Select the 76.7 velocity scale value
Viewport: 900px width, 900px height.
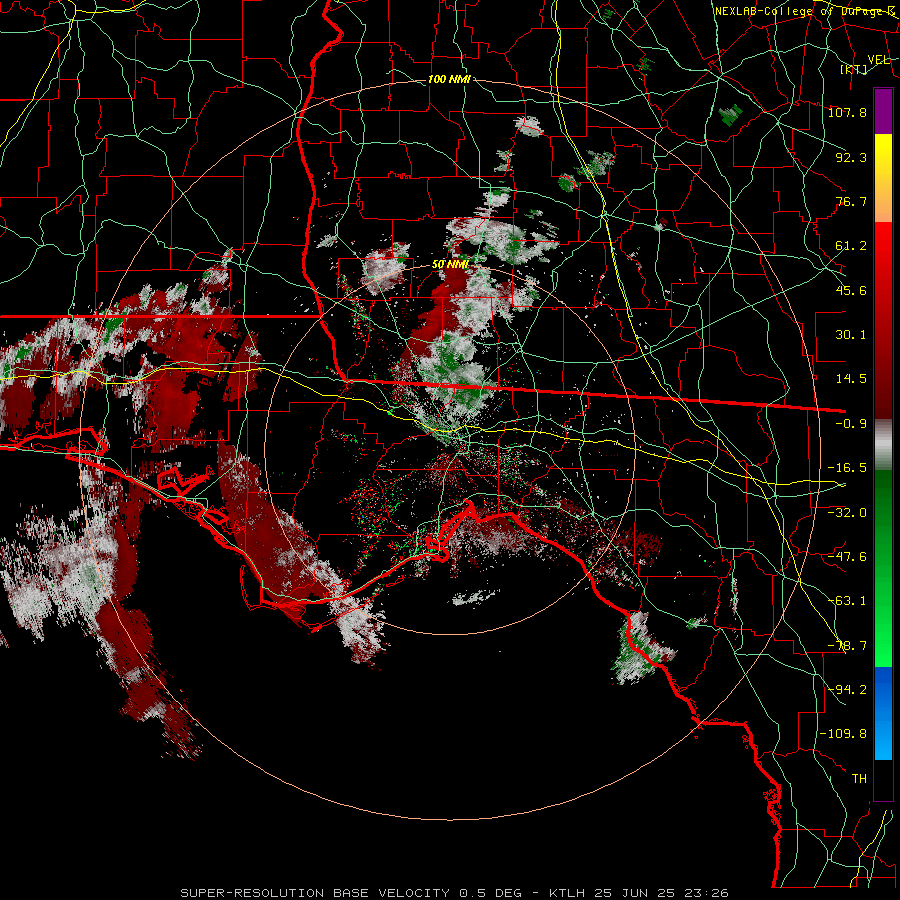(851, 201)
